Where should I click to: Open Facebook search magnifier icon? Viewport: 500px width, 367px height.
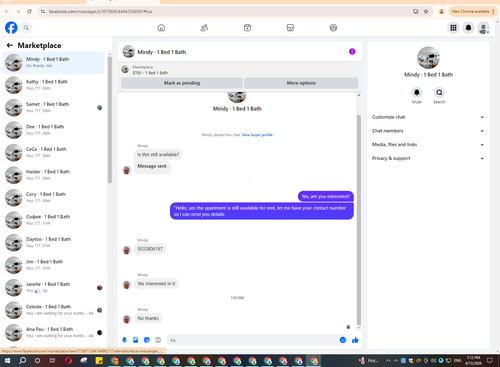[x=26, y=28]
